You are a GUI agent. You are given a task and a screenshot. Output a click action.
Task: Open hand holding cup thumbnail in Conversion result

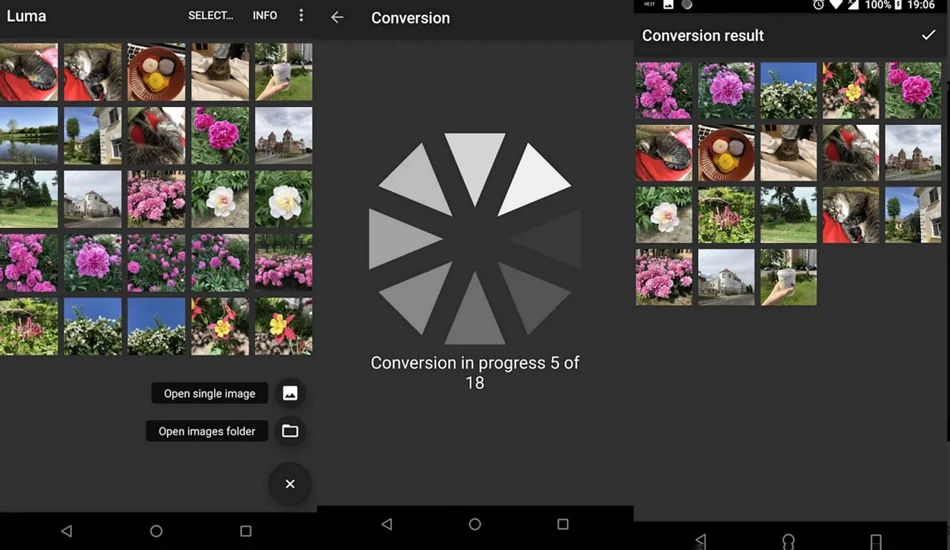coord(788,277)
